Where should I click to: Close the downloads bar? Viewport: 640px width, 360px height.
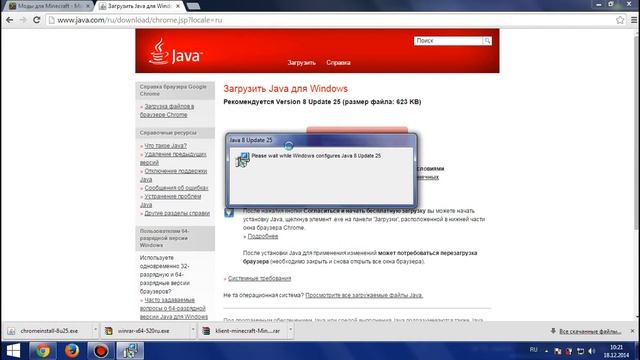coord(632,331)
